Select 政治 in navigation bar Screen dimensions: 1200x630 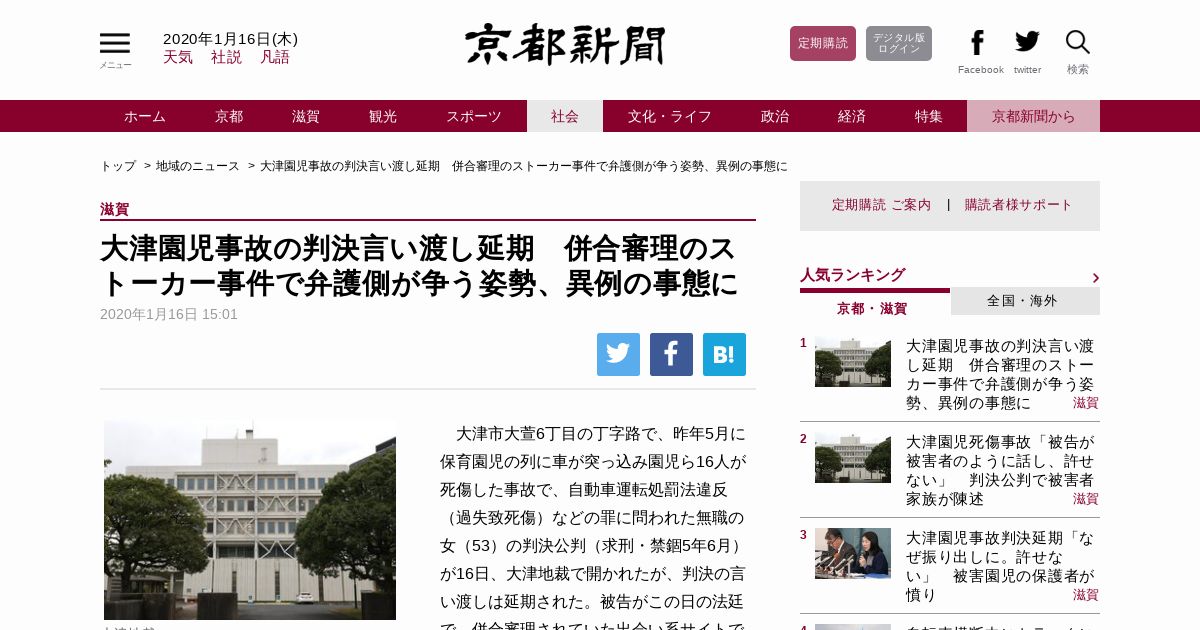pos(775,116)
